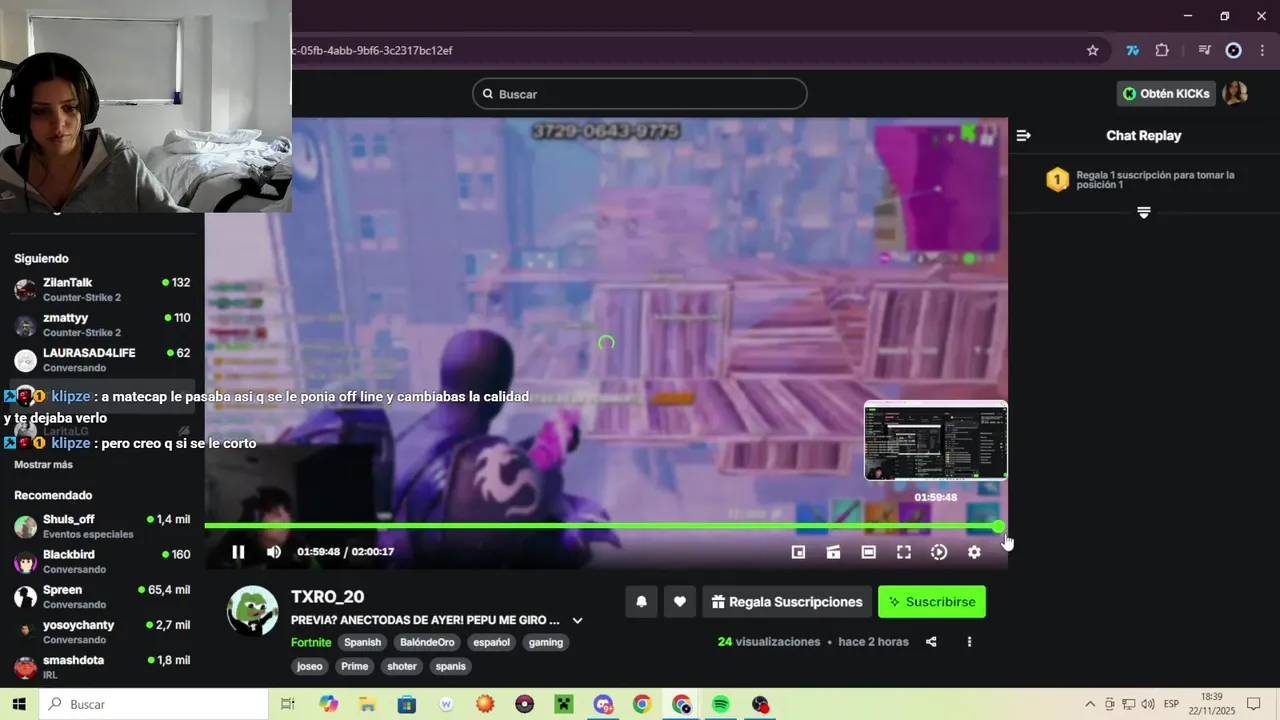The height and width of the screenshot is (720, 1280).
Task: Open Chrome three-dot menu
Action: coord(1262,50)
